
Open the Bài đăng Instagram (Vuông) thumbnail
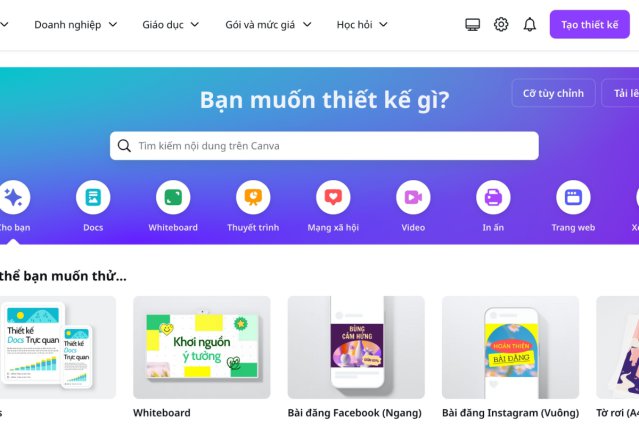click(x=511, y=347)
